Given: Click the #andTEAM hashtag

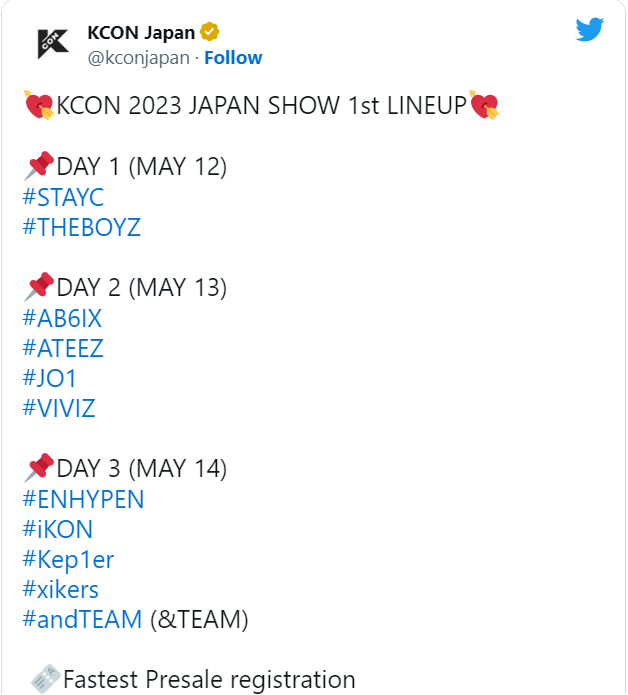Looking at the screenshot, I should tap(82, 620).
